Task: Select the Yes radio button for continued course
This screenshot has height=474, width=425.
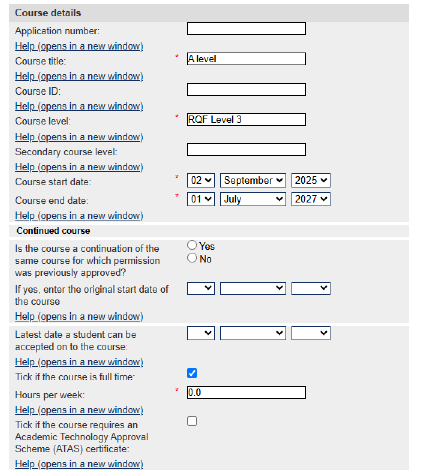Action: [192, 245]
